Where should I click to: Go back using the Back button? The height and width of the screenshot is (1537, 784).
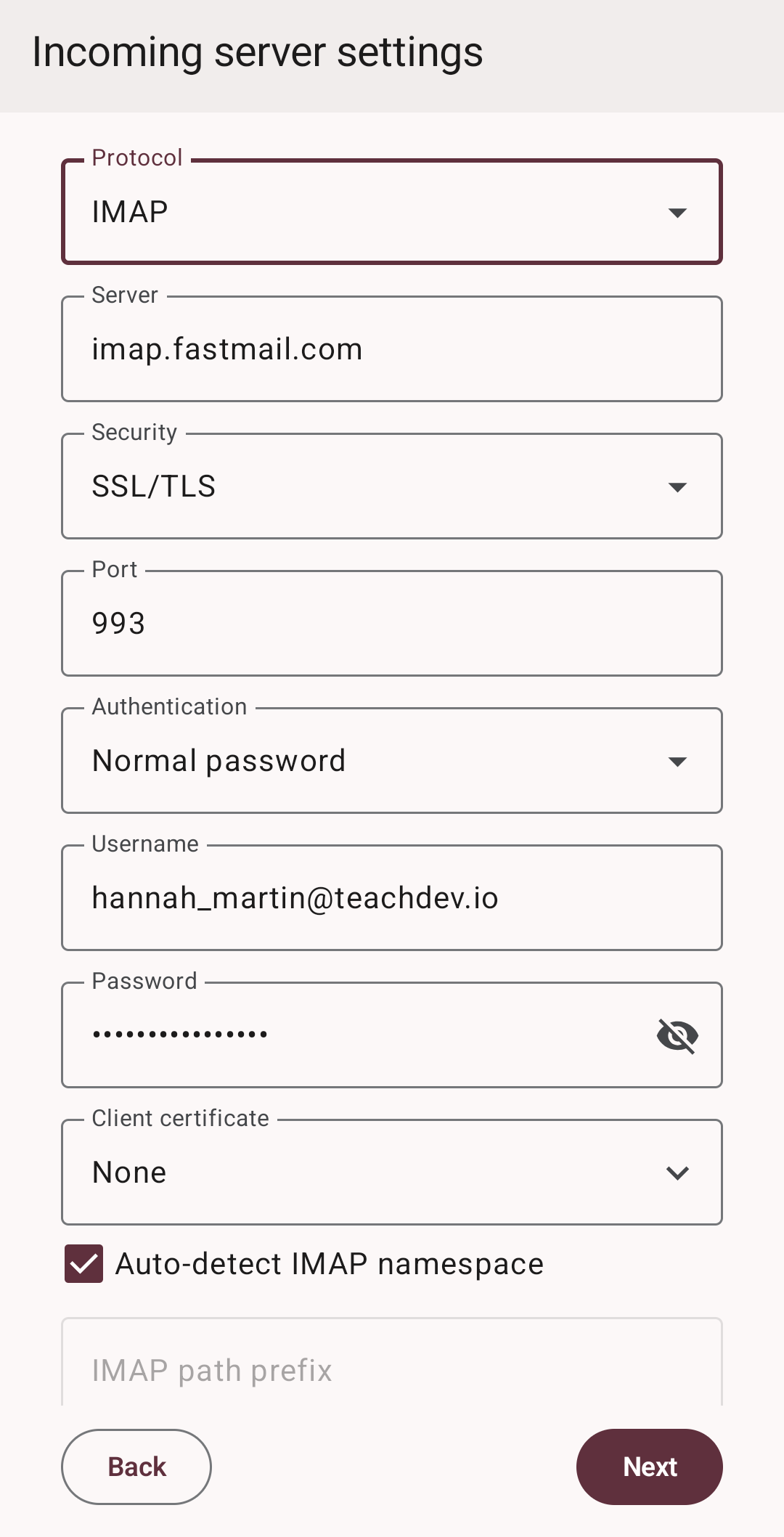(136, 1467)
